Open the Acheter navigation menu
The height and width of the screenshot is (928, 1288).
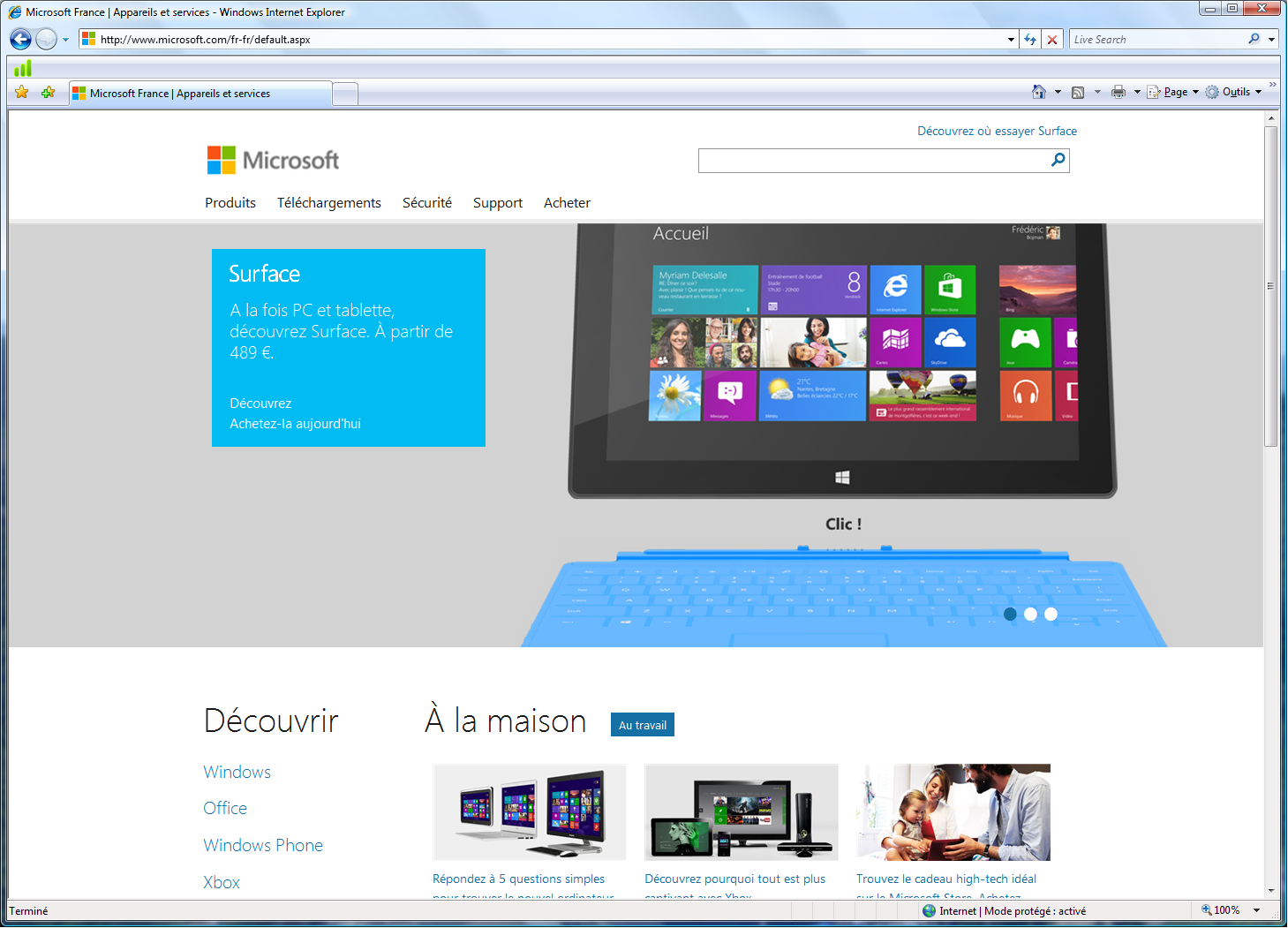[567, 202]
